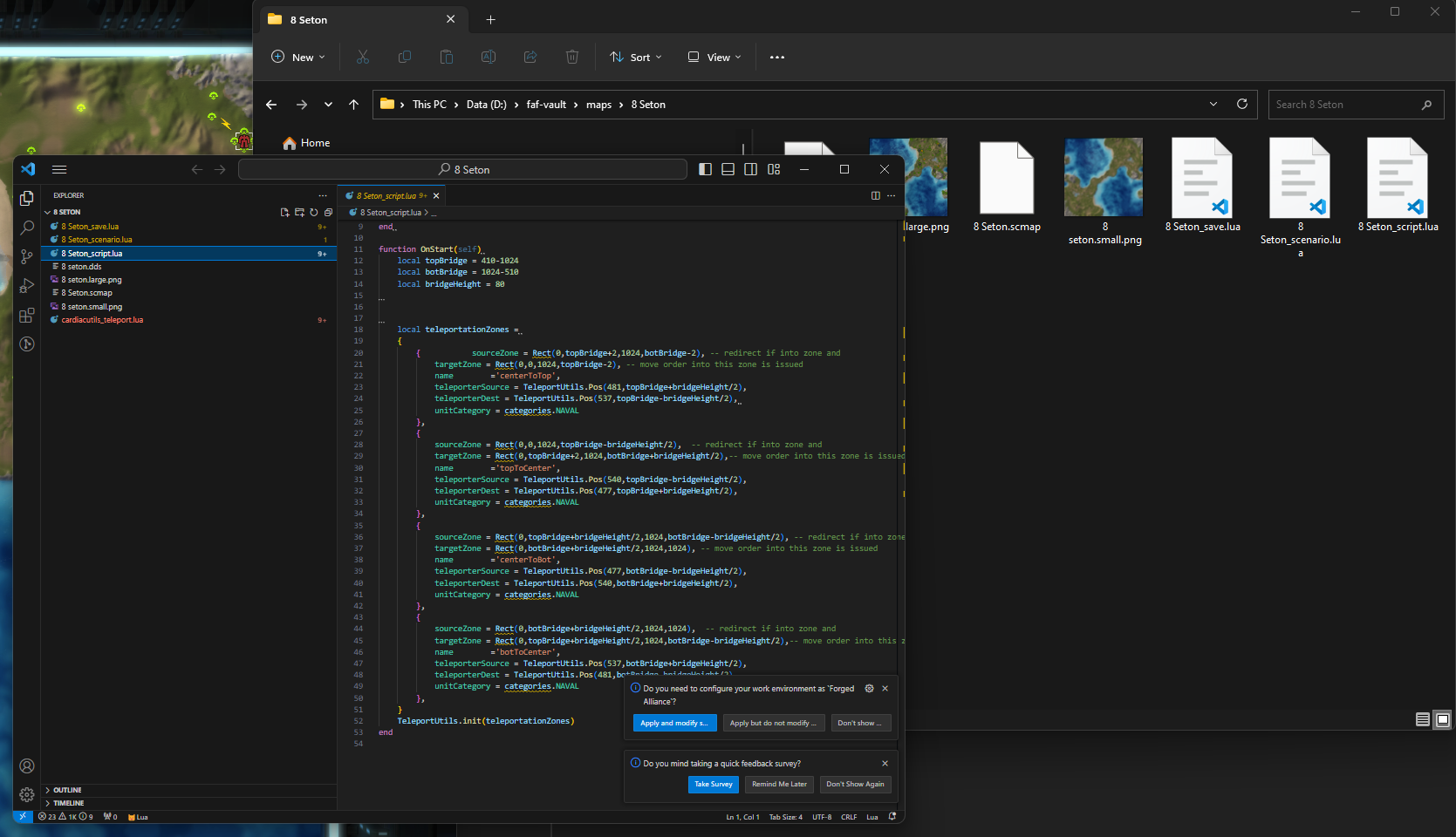The width and height of the screenshot is (1456, 837).
Task: Click Don't Show Again on survey notification
Action: pos(855,785)
